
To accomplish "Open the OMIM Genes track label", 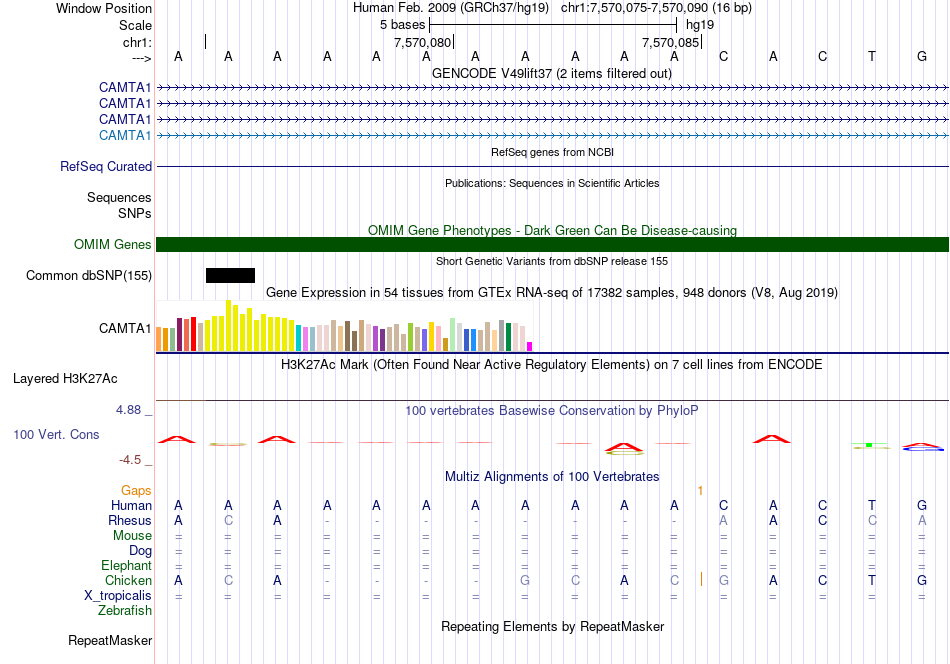I will 113,244.
